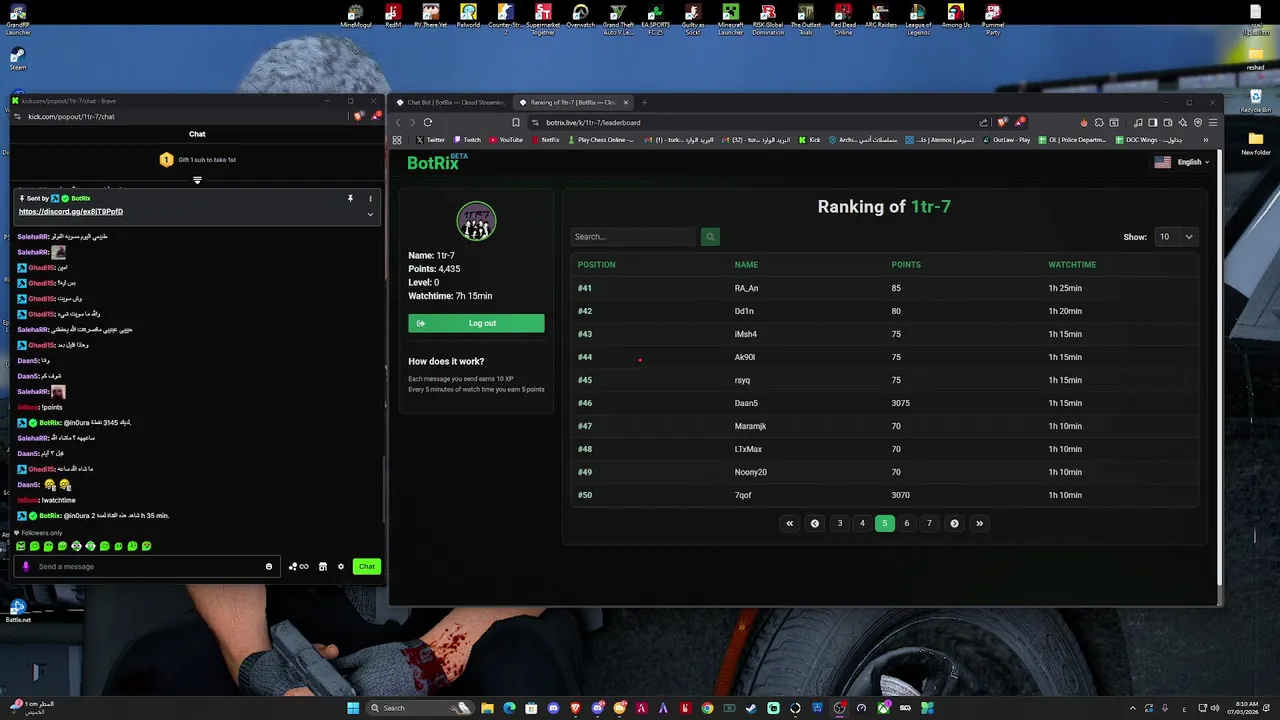
Task: Open Discord from the taskbar
Action: (x=553, y=708)
